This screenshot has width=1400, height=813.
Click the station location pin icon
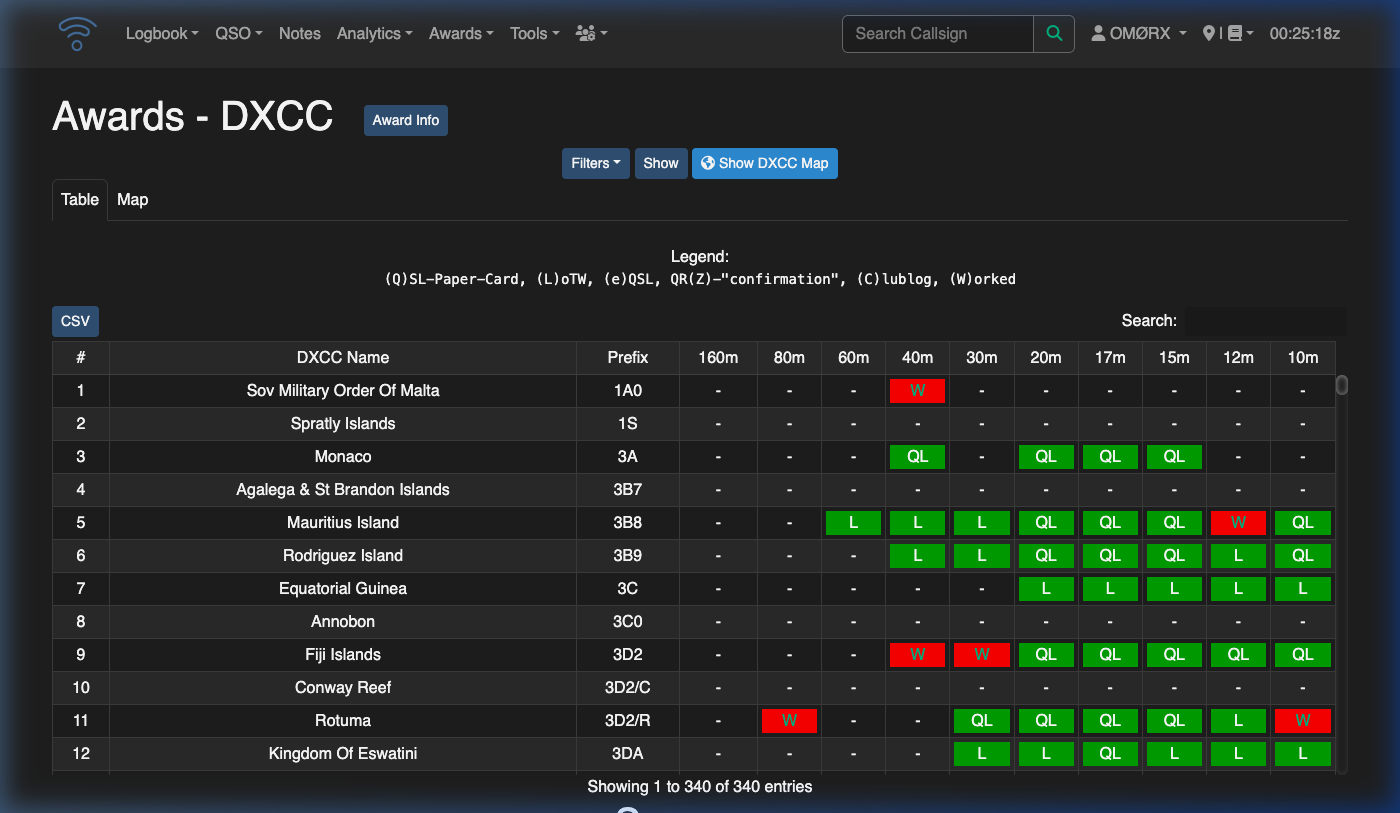(1209, 33)
